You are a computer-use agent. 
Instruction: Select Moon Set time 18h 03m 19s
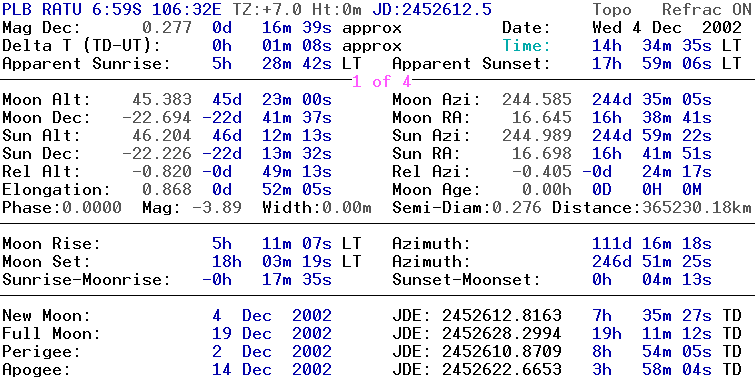coord(272,262)
